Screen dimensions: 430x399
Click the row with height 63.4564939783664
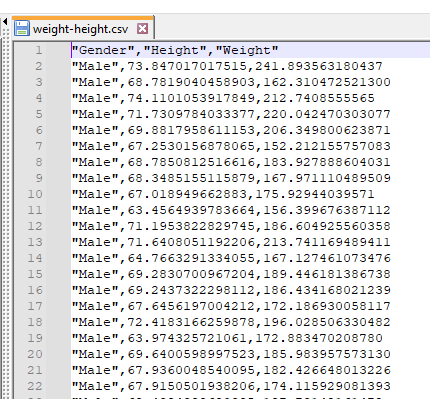(x=231, y=210)
